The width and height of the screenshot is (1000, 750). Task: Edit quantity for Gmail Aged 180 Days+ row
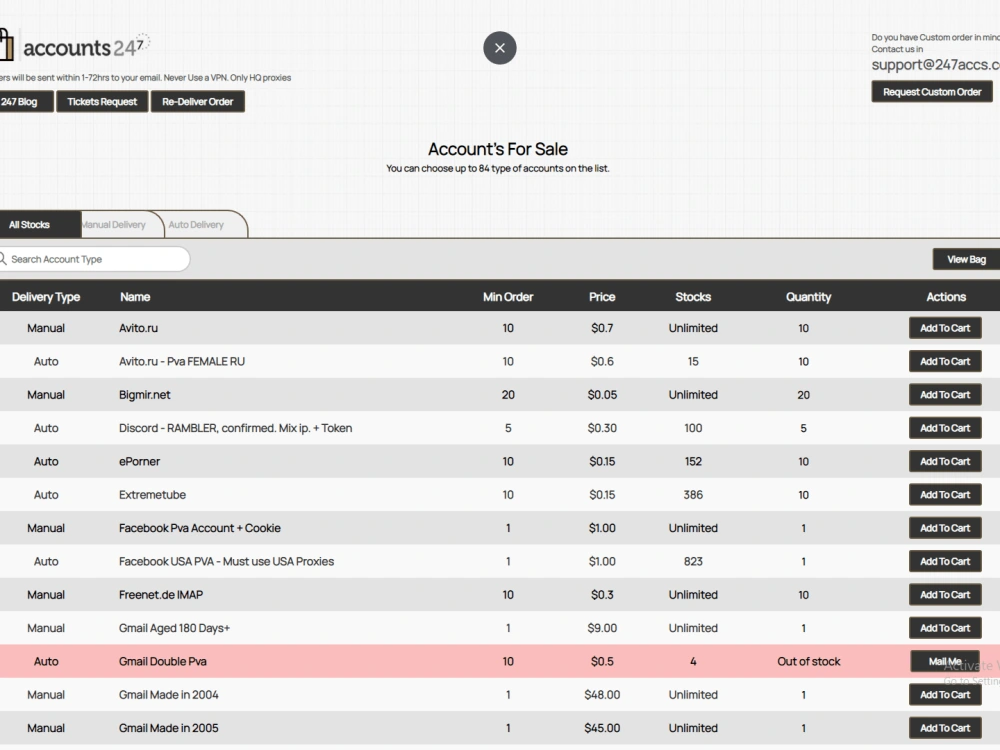click(x=804, y=628)
